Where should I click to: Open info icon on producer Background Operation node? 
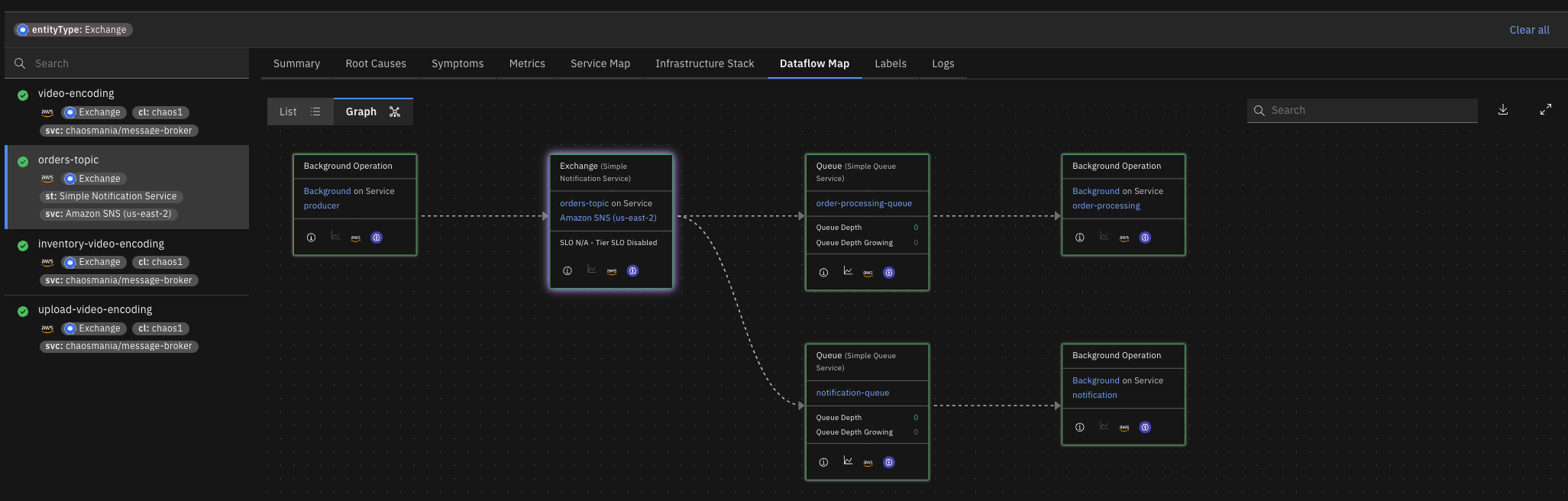(312, 238)
